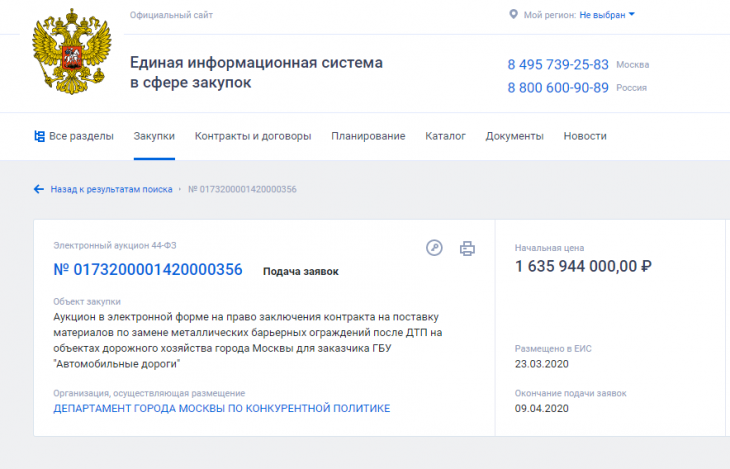Open the Контракты и договоры tab
This screenshot has width=730, height=469.
click(253, 136)
